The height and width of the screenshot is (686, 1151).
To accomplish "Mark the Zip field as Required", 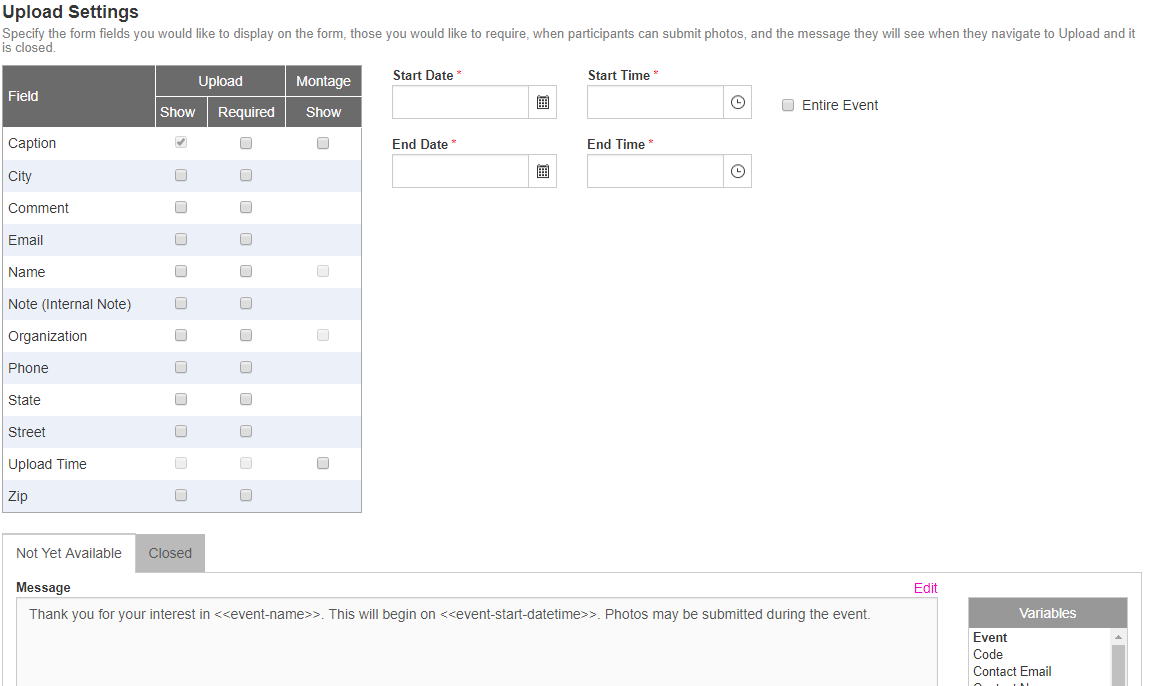I will pyautogui.click(x=246, y=495).
